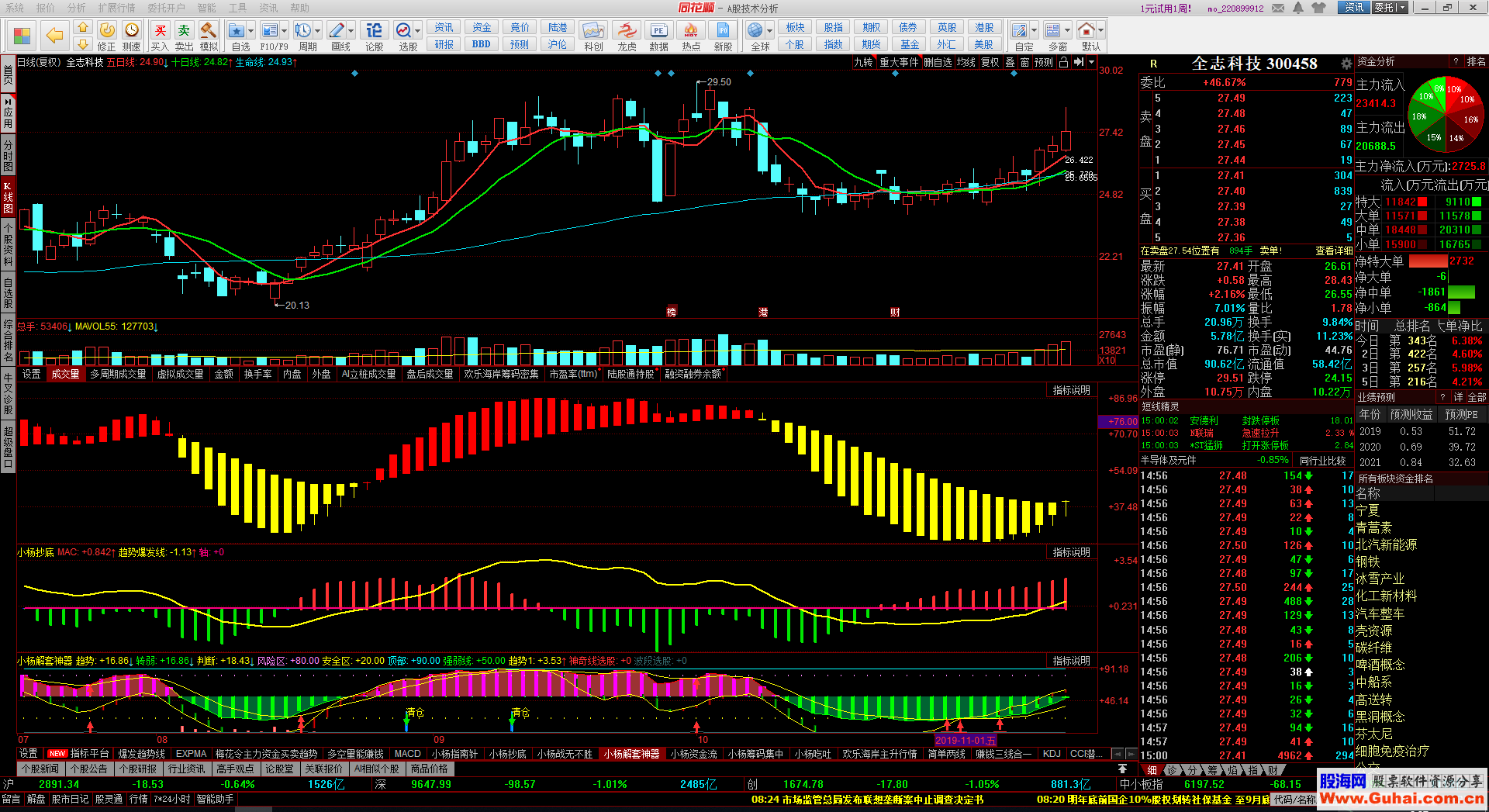The width and height of the screenshot is (1489, 812).
Task: Toggle 预测 forecast on the chart
Action: coord(1044,62)
